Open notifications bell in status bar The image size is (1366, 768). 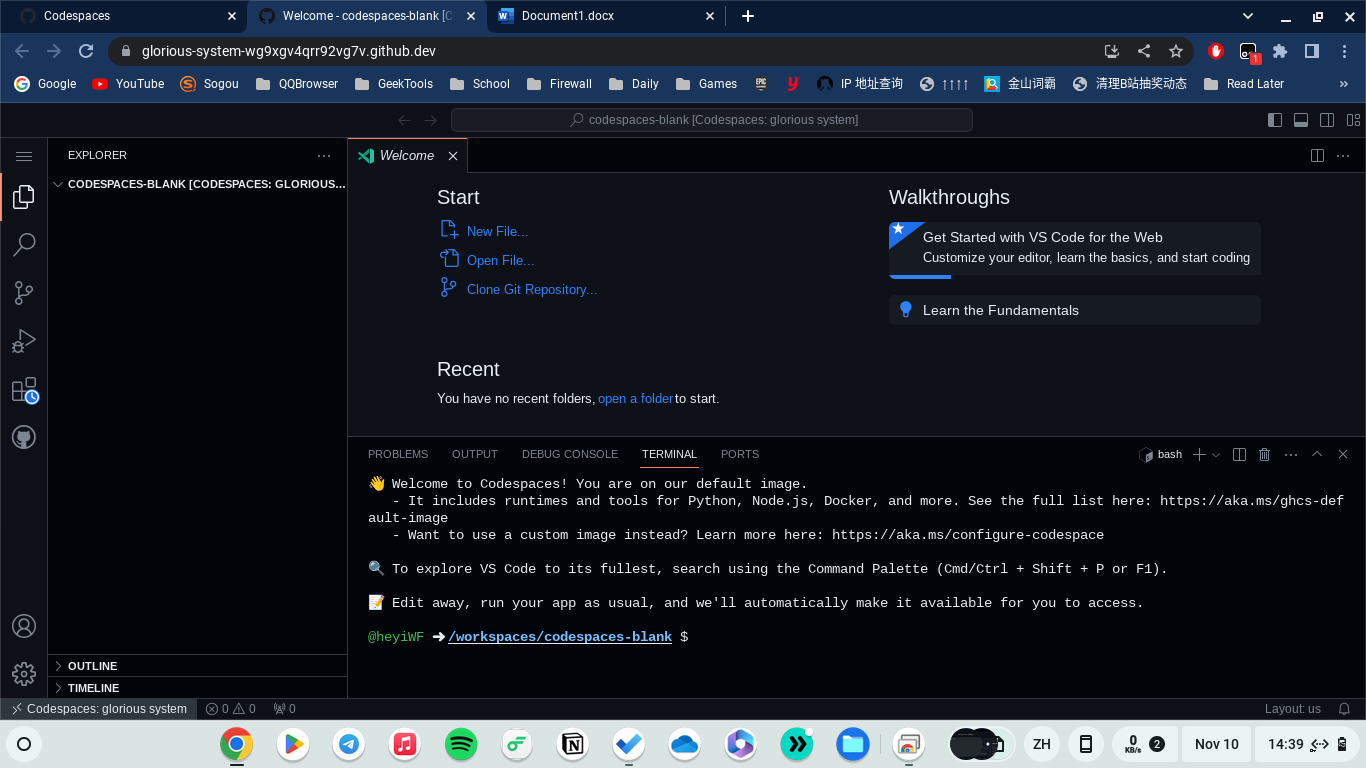point(1345,709)
